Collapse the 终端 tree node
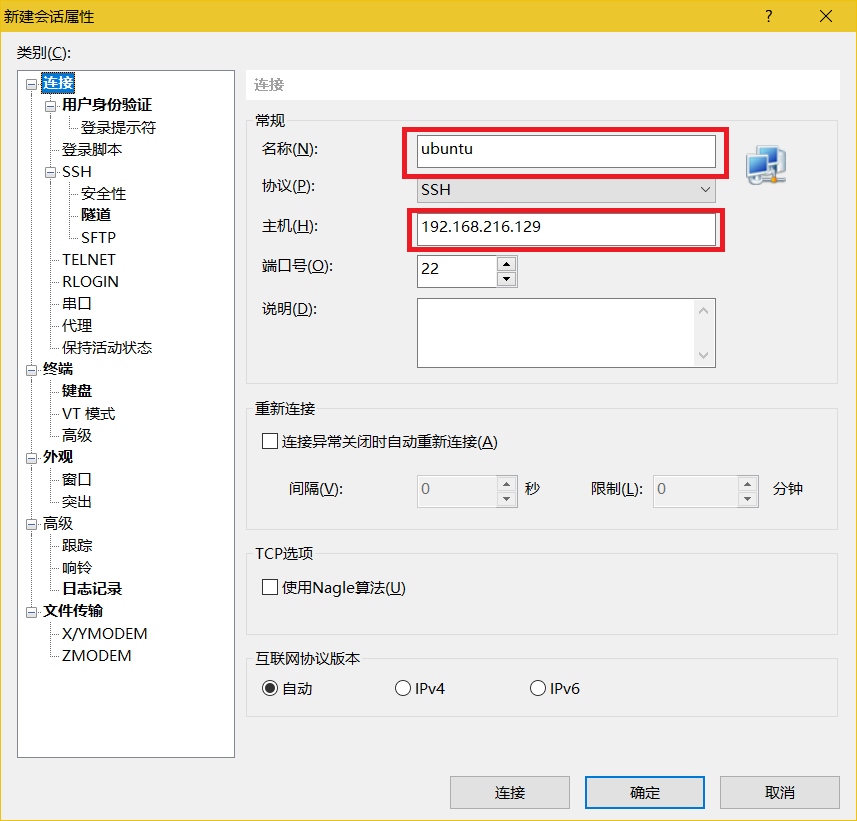The height and width of the screenshot is (821, 857). [x=32, y=370]
